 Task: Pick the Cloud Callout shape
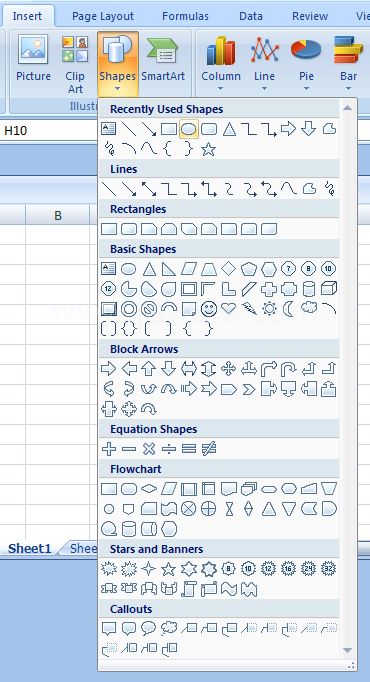pyautogui.click(x=169, y=628)
